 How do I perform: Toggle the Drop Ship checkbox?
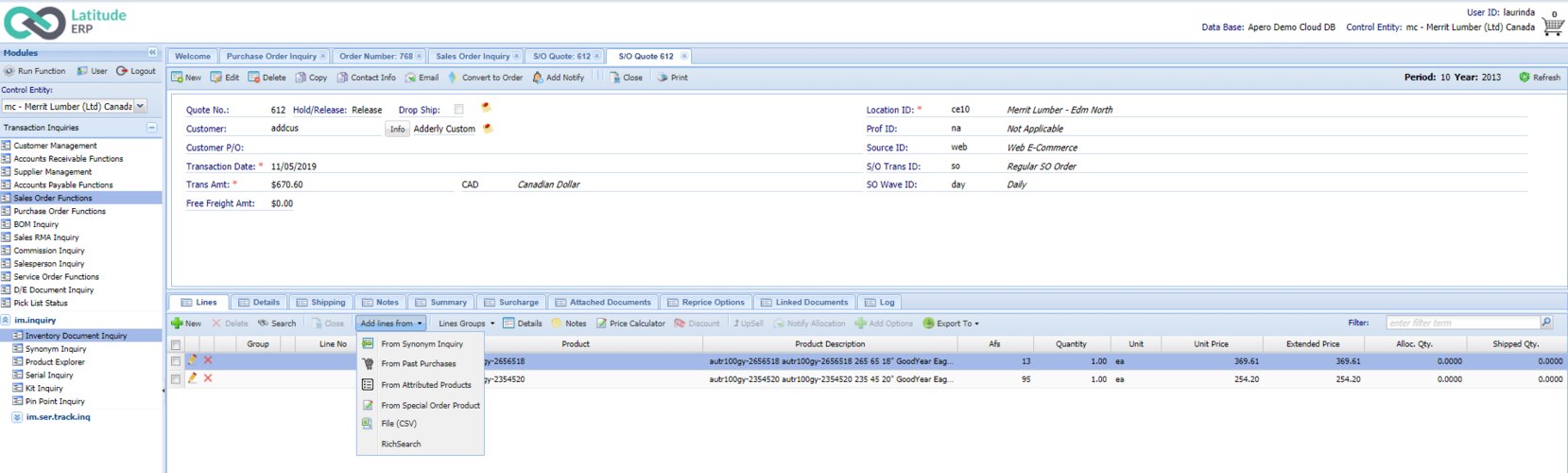pos(458,110)
